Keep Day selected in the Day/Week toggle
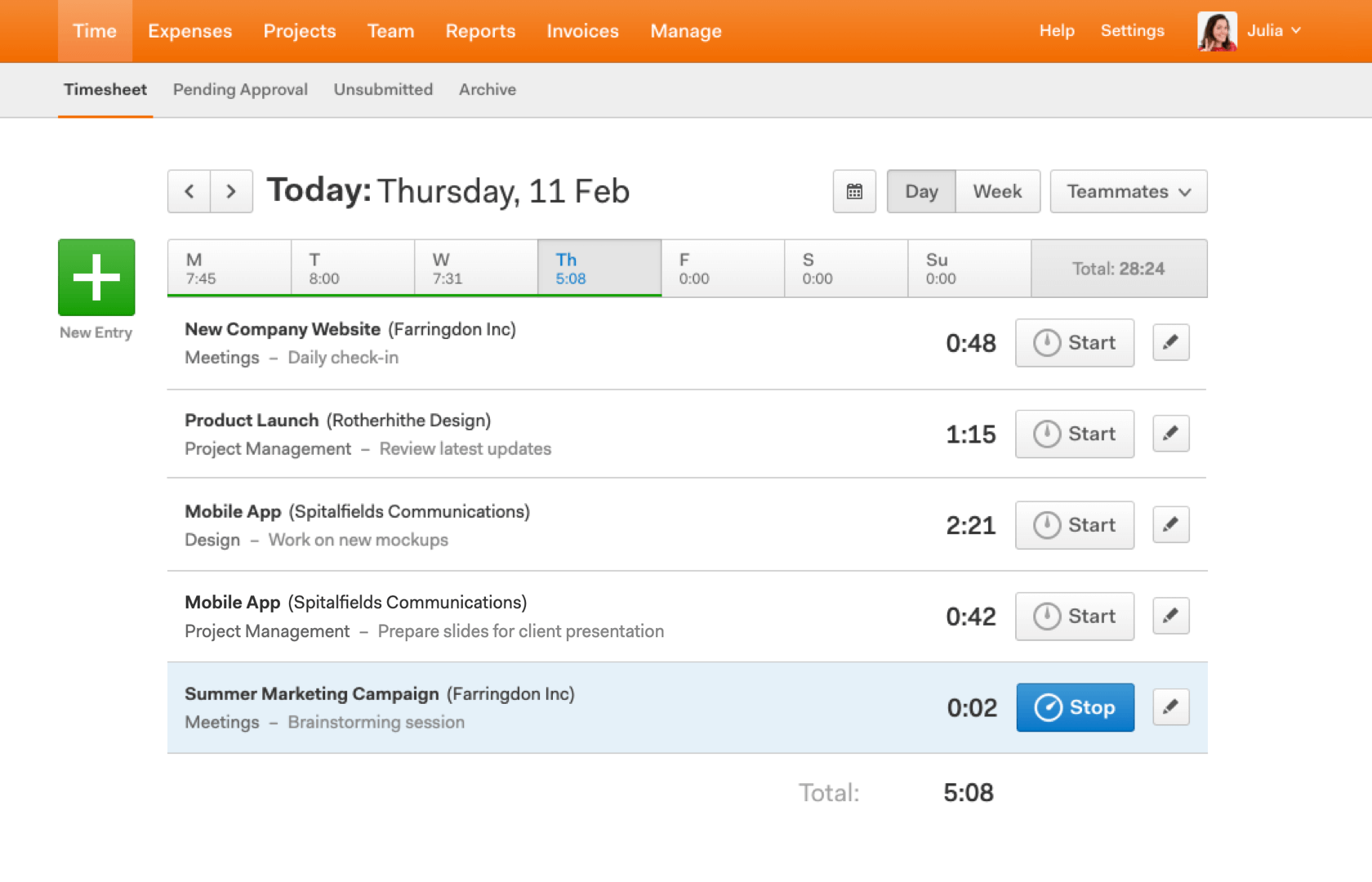 [920, 191]
